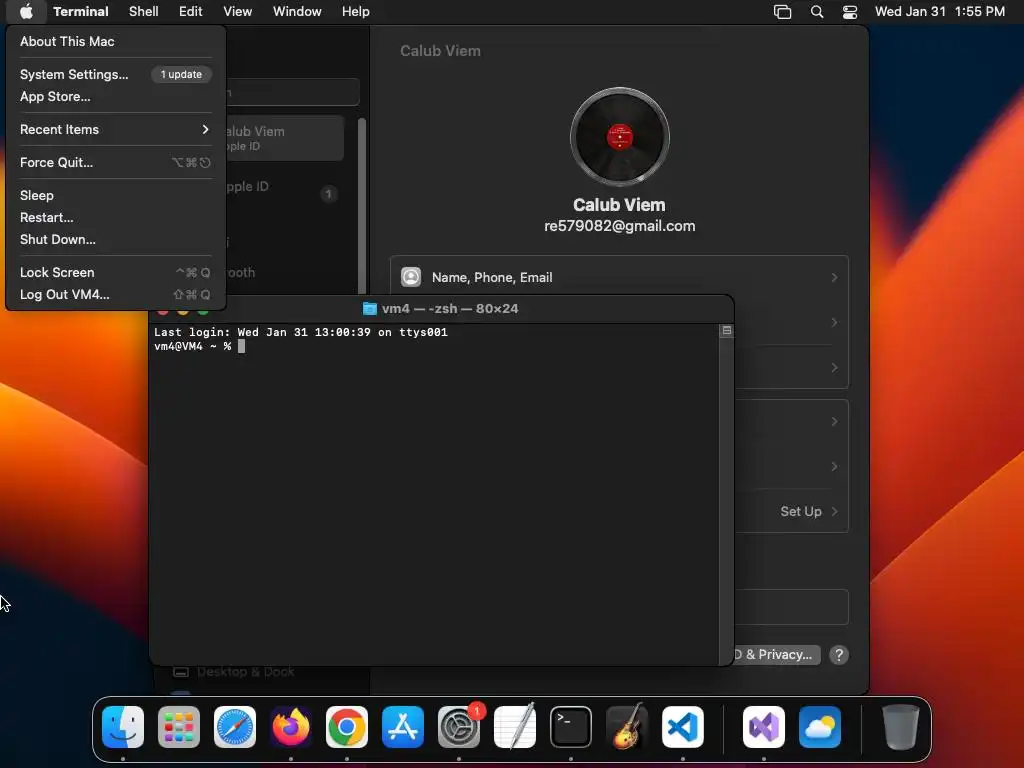The image size is (1024, 768).
Task: Open Visual Studio Code from the Dock
Action: 683,727
